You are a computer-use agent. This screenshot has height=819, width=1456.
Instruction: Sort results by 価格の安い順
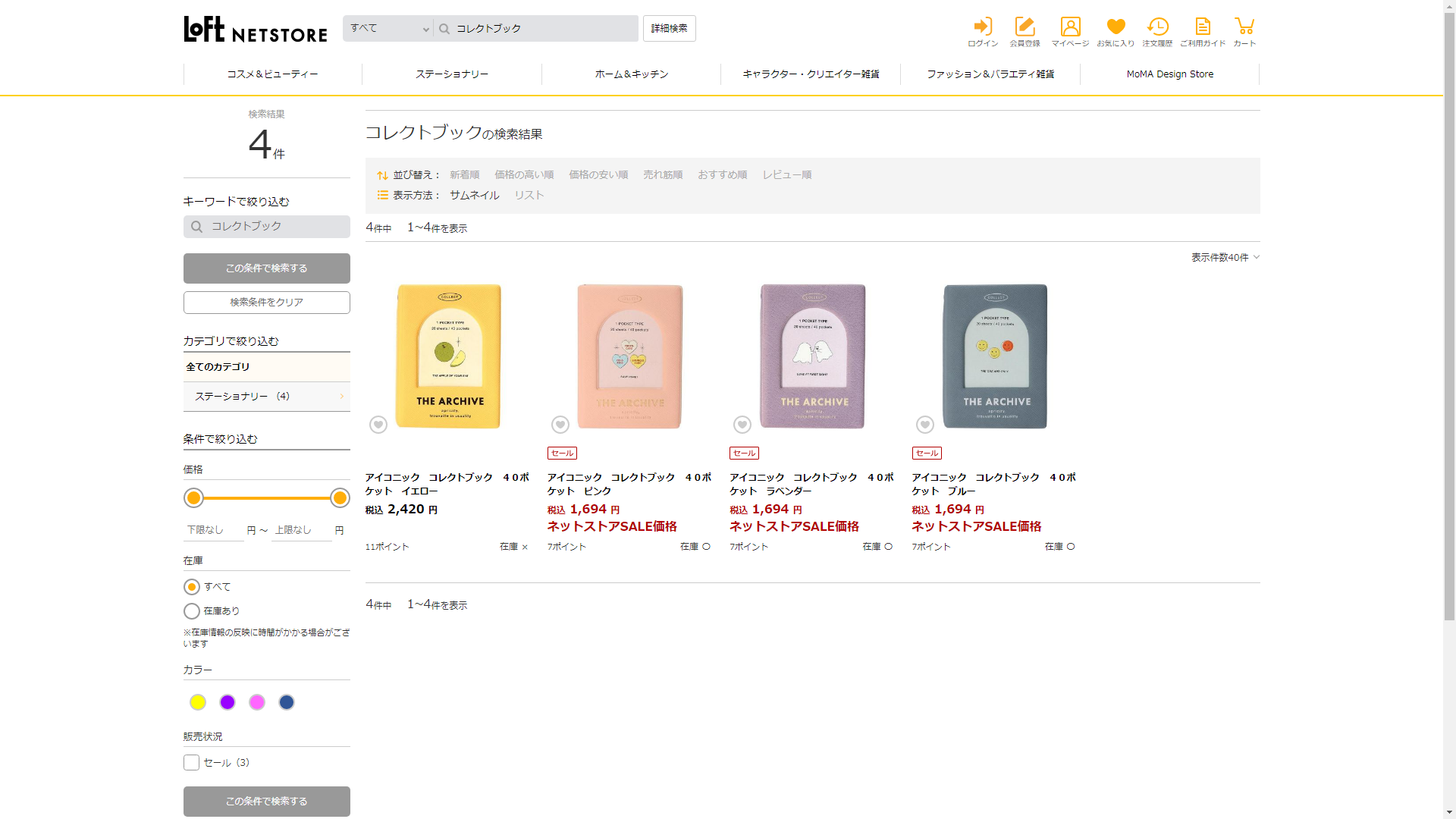point(598,175)
